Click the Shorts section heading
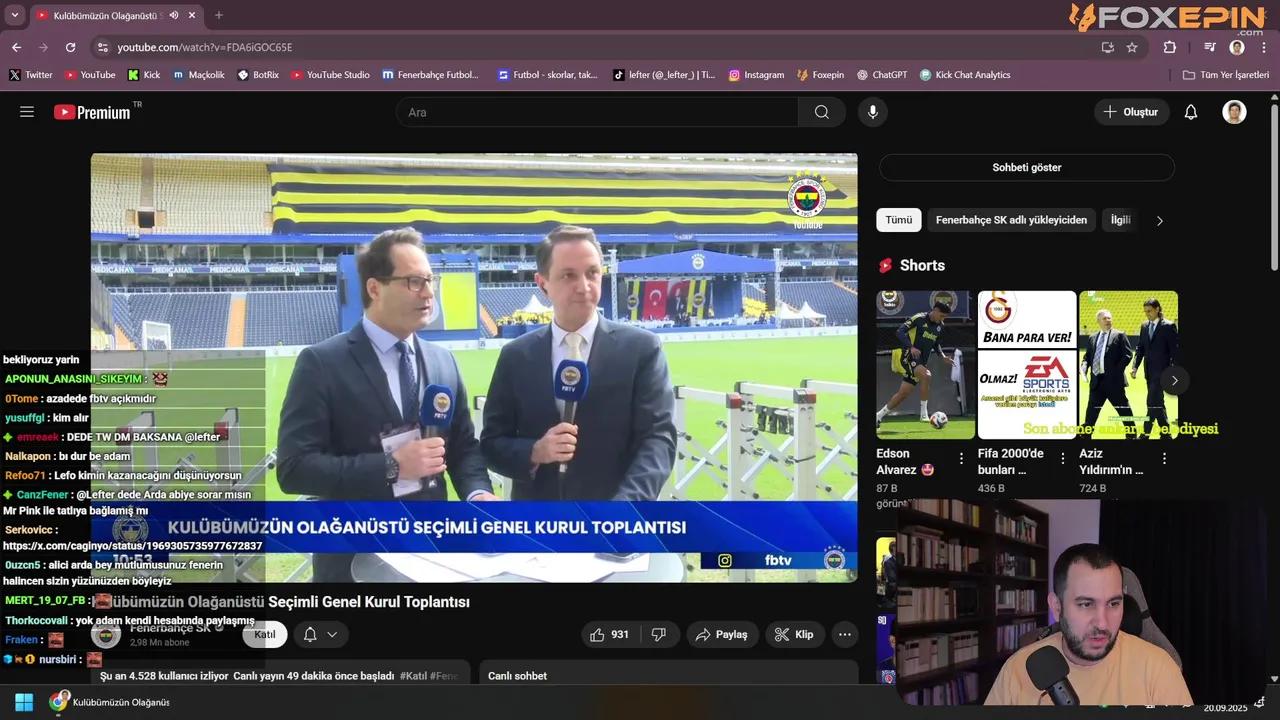The image size is (1280, 720). [922, 265]
